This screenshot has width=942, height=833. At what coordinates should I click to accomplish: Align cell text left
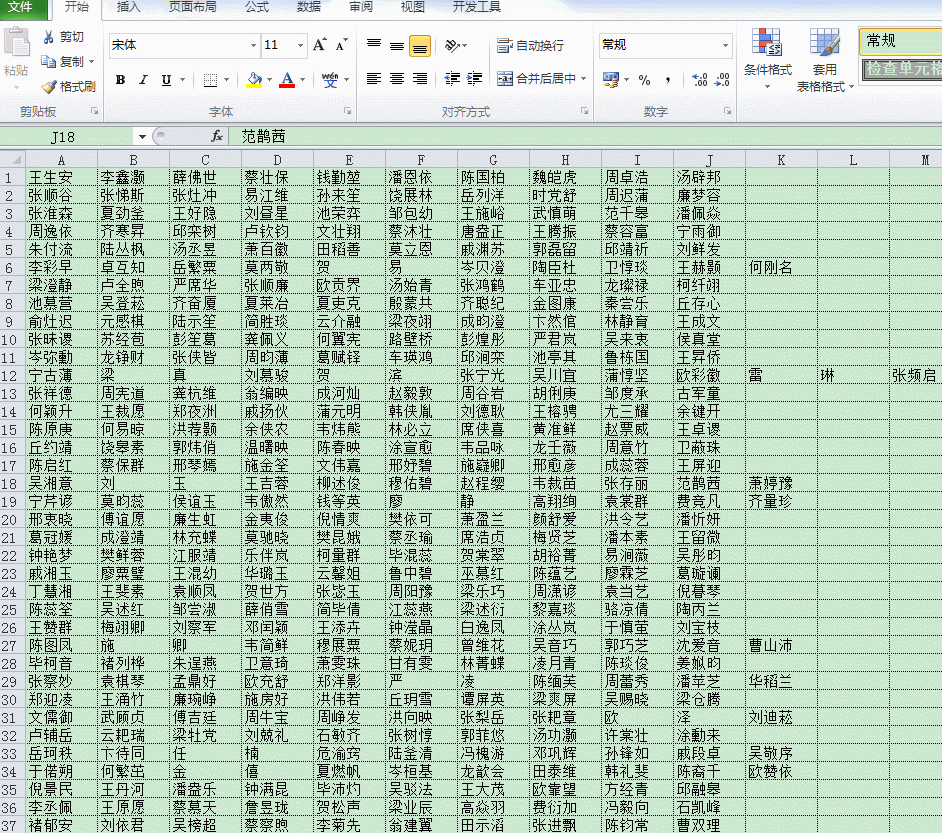(x=374, y=79)
